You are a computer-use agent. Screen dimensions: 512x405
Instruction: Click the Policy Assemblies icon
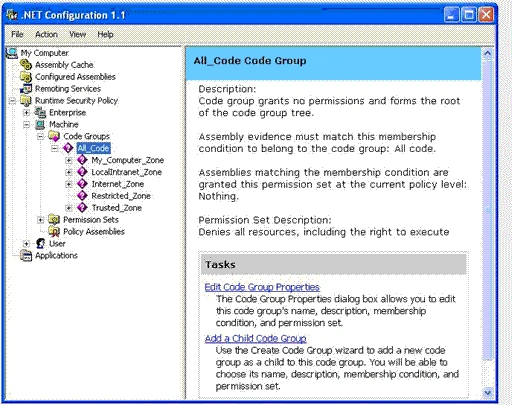pos(54,231)
